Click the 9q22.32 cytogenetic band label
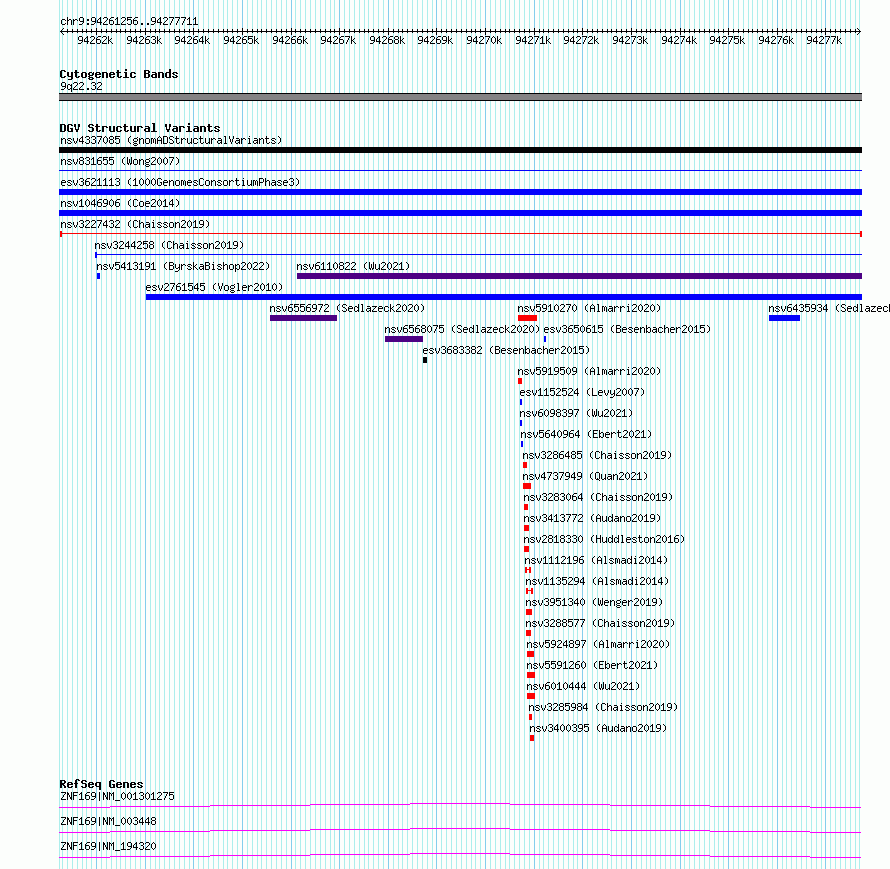This screenshot has height=869, width=890. click(82, 86)
